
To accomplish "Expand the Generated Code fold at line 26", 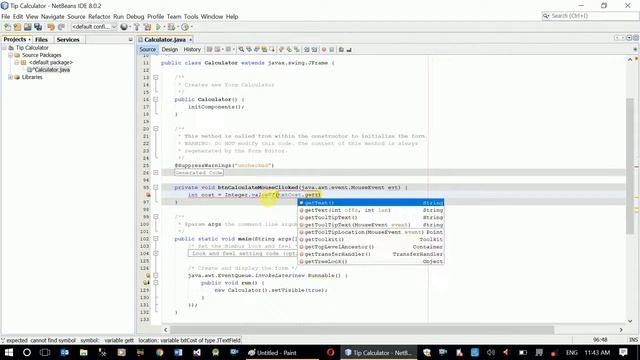I will click(x=156, y=173).
